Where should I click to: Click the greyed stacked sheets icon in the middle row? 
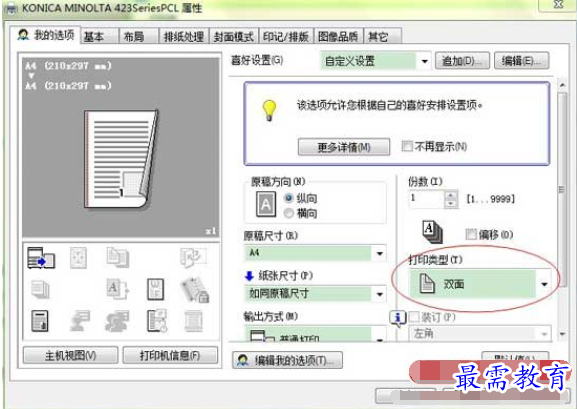point(40,289)
